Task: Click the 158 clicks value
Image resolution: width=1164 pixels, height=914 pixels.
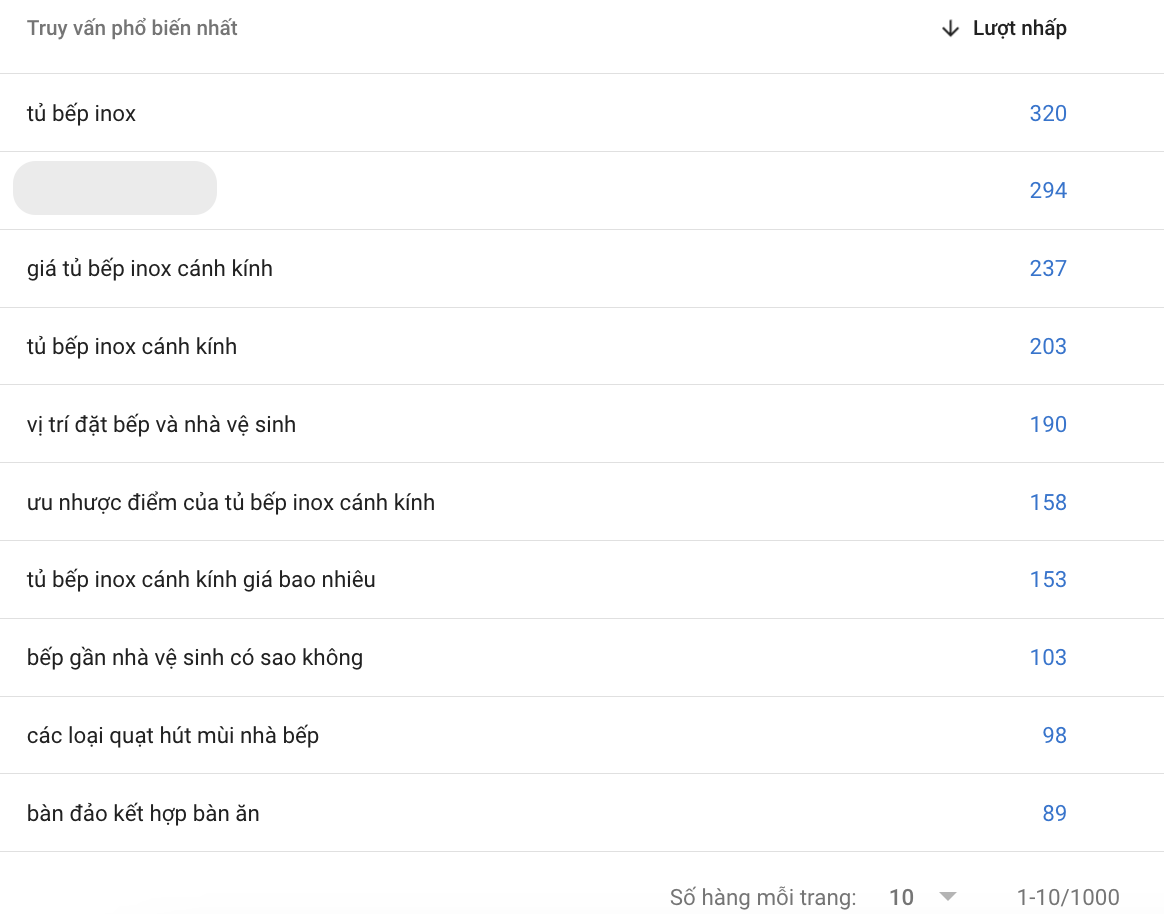Action: [x=1048, y=503]
